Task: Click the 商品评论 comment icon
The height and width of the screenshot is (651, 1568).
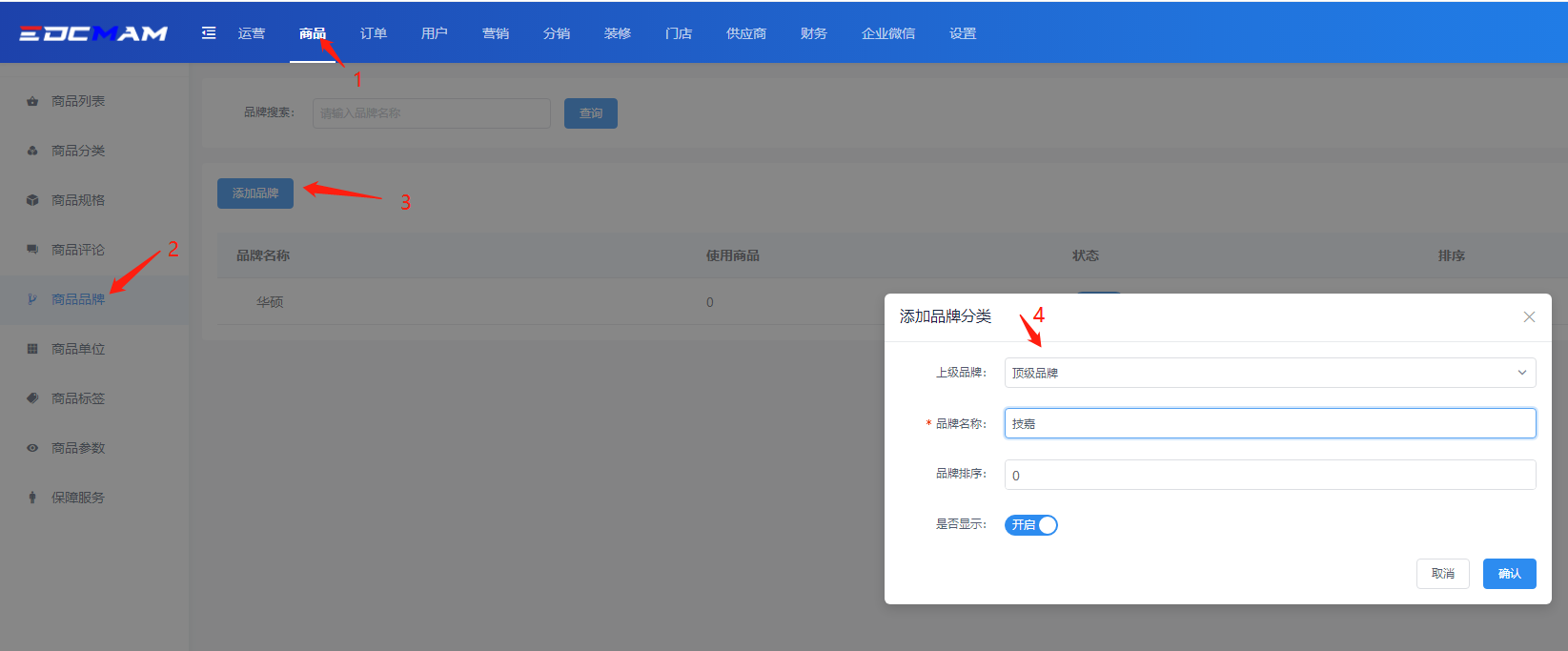Action: pyautogui.click(x=32, y=250)
